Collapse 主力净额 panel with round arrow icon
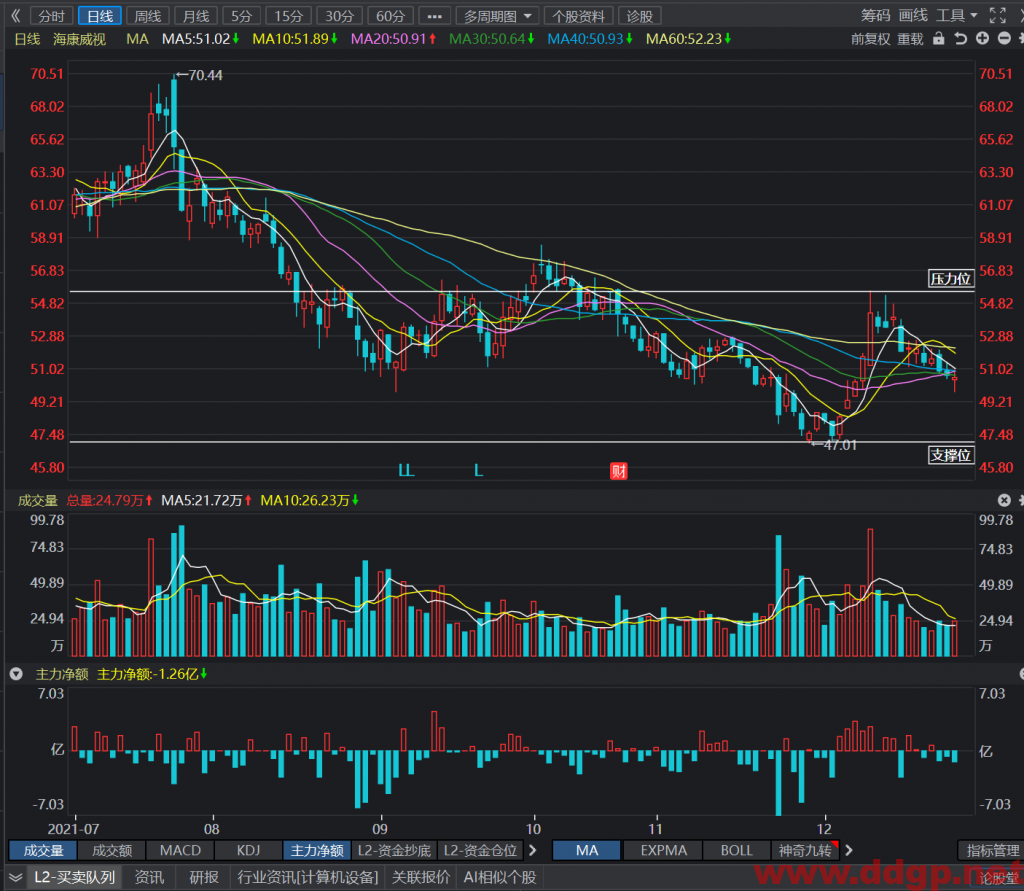This screenshot has height=891, width=1024. pos(16,674)
